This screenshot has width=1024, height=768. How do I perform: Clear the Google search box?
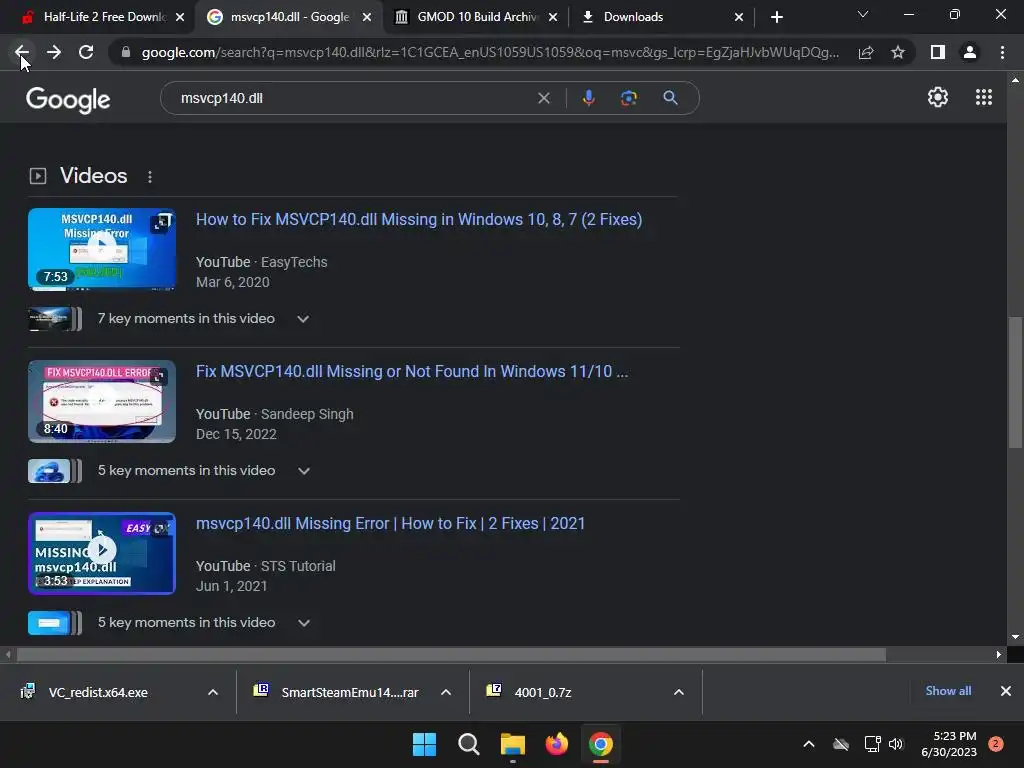(543, 98)
